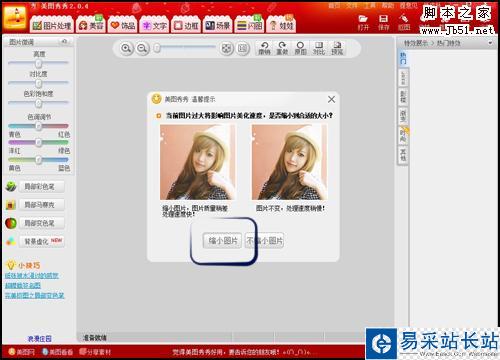Screen dimensions: 500x360
Task: Click the green icon beside 局部彩色笔
Action: [x=11, y=186]
